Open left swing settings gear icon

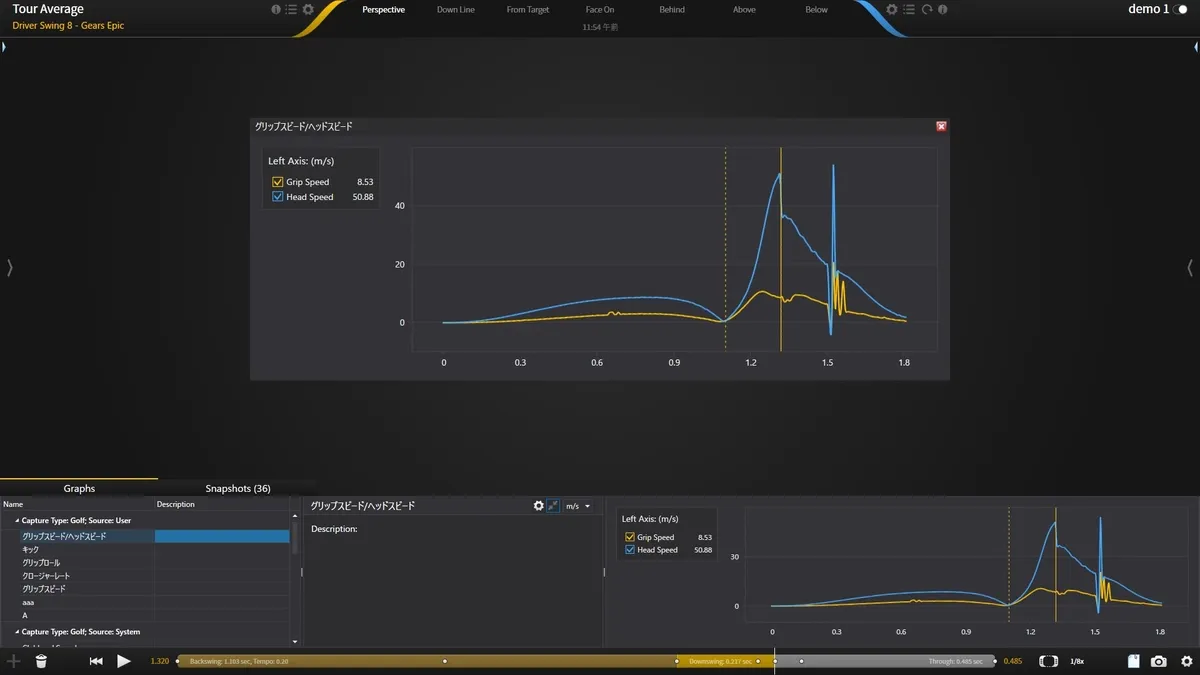[308, 9]
